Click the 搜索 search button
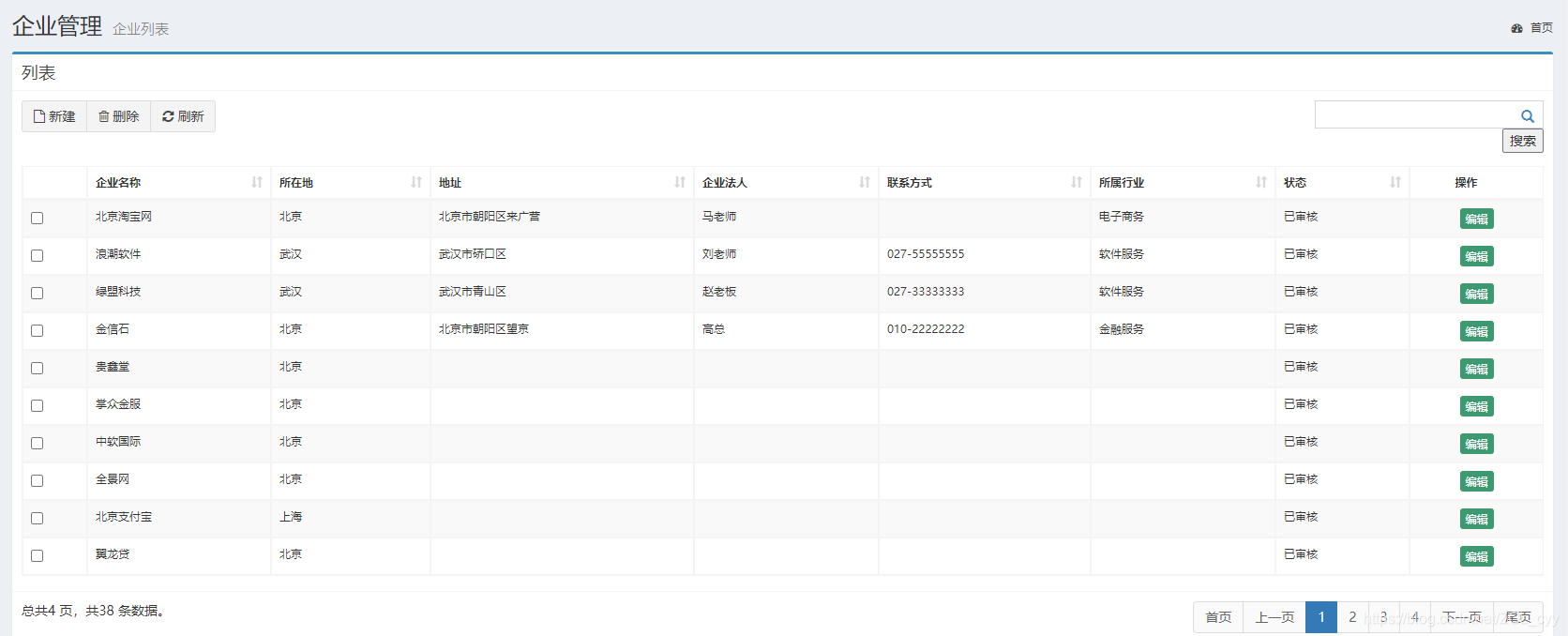 click(x=1523, y=141)
